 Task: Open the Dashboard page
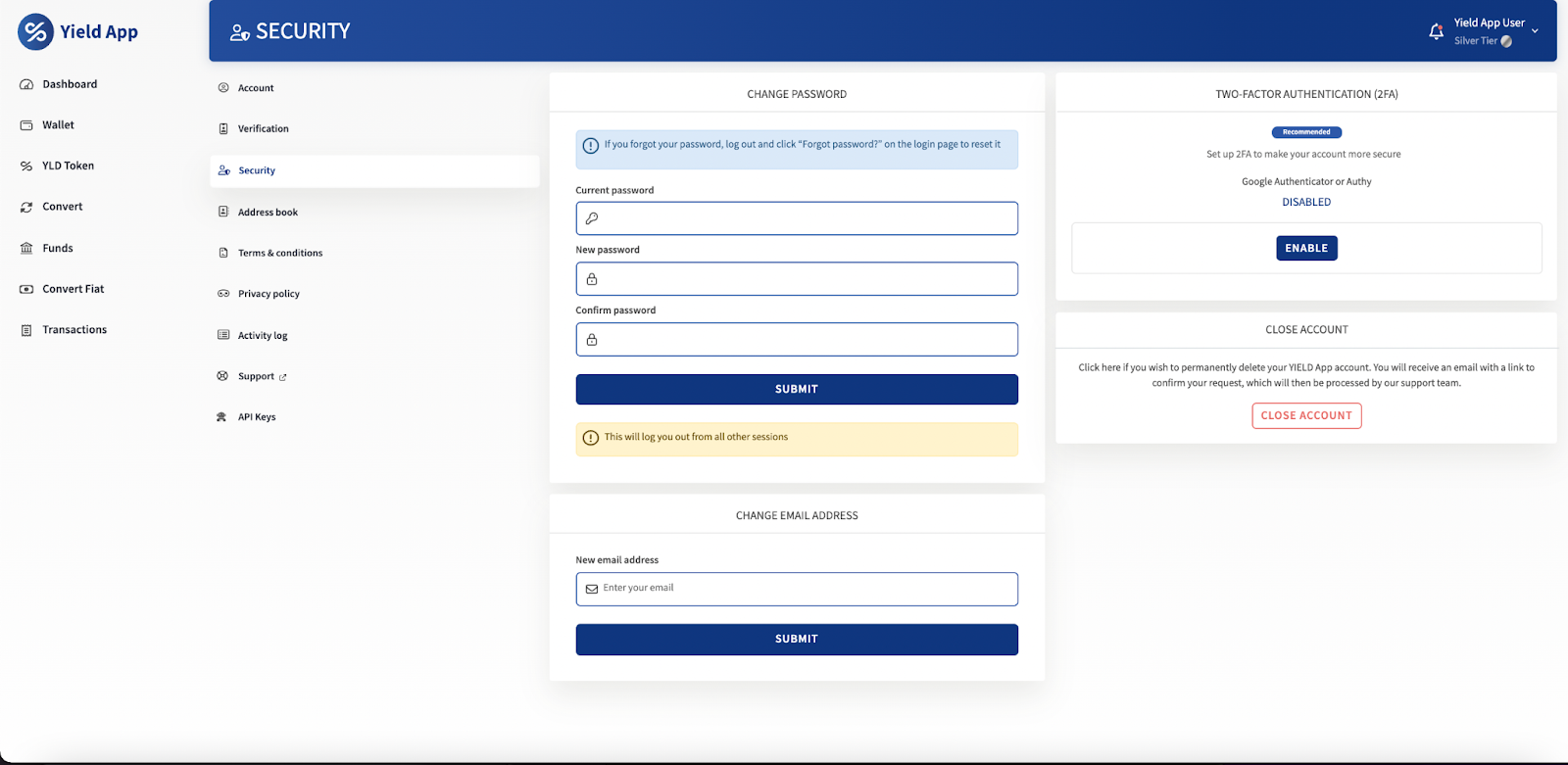[x=70, y=84]
